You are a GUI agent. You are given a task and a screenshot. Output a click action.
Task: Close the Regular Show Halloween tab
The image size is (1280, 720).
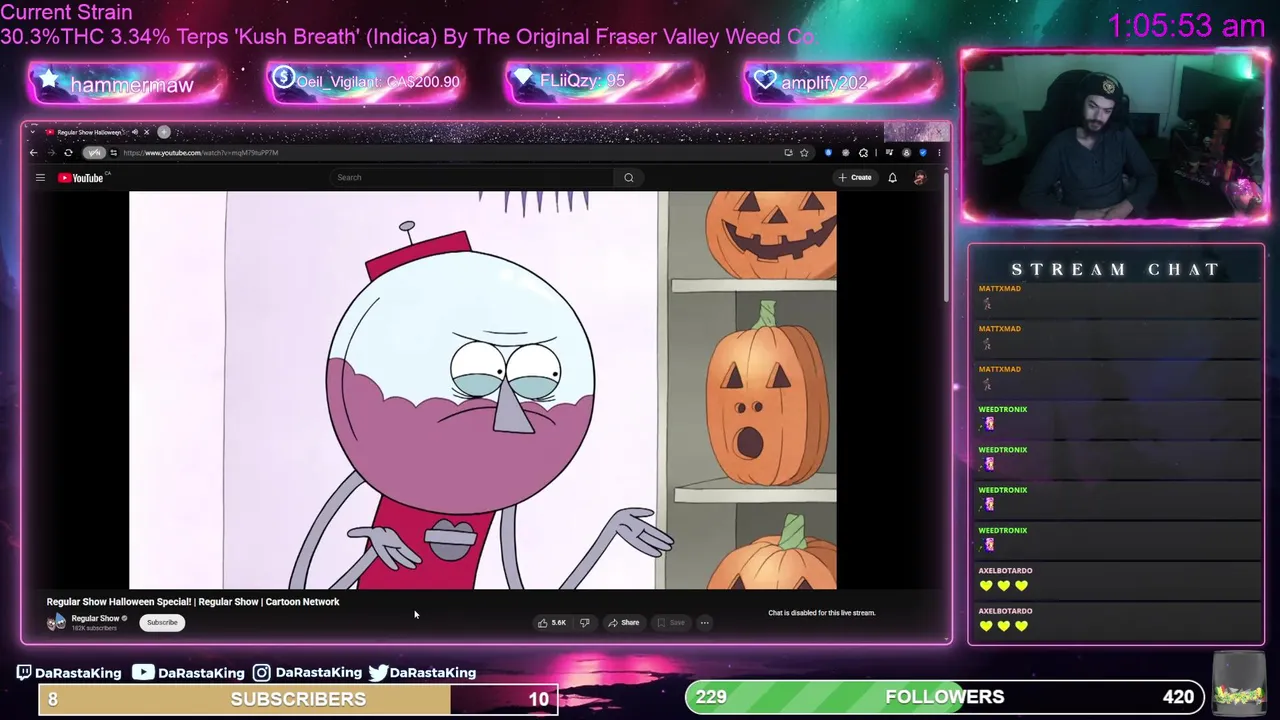pyautogui.click(x=146, y=132)
